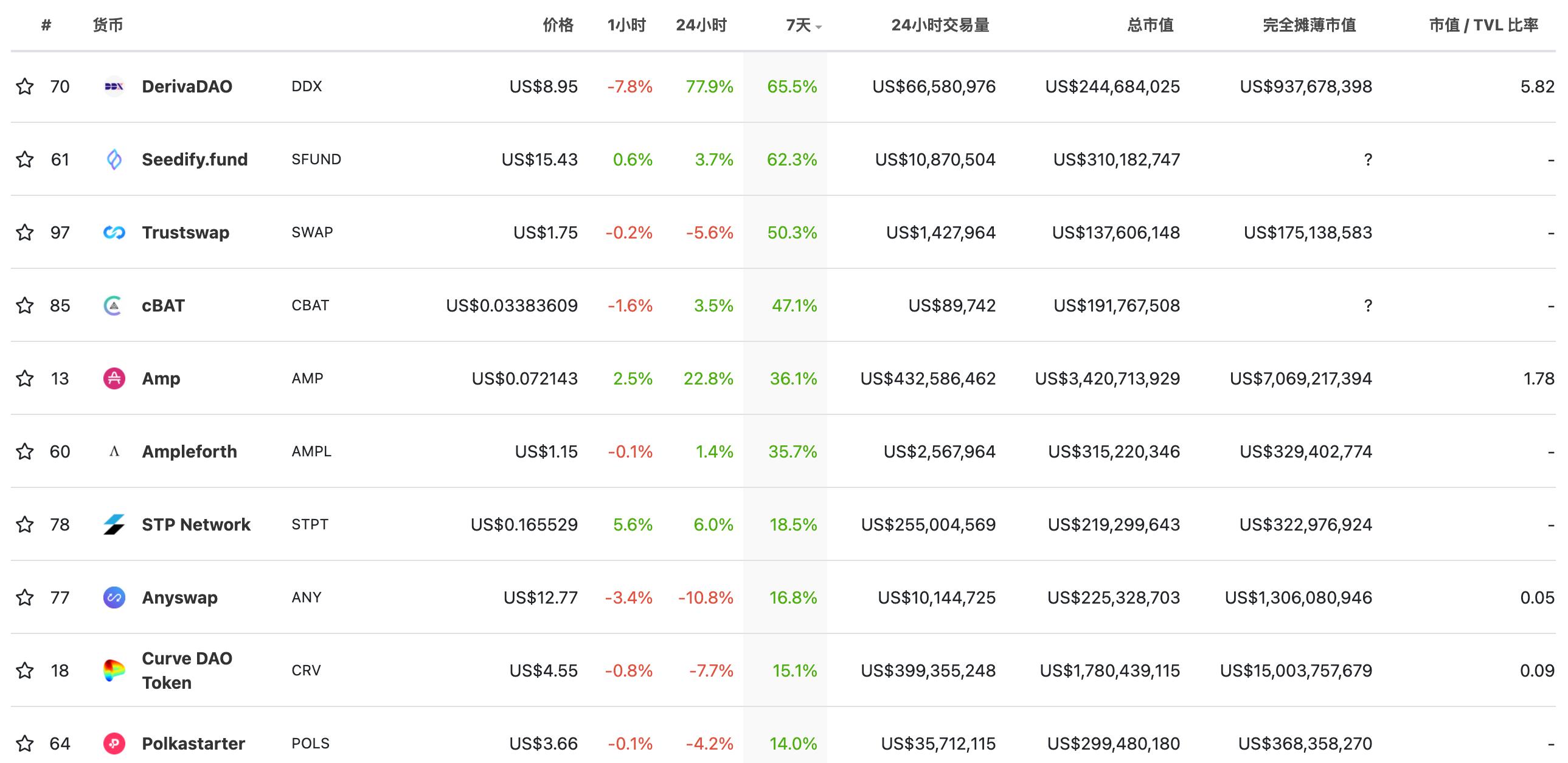Click the 价格 column header
1568x763 pixels.
[558, 26]
